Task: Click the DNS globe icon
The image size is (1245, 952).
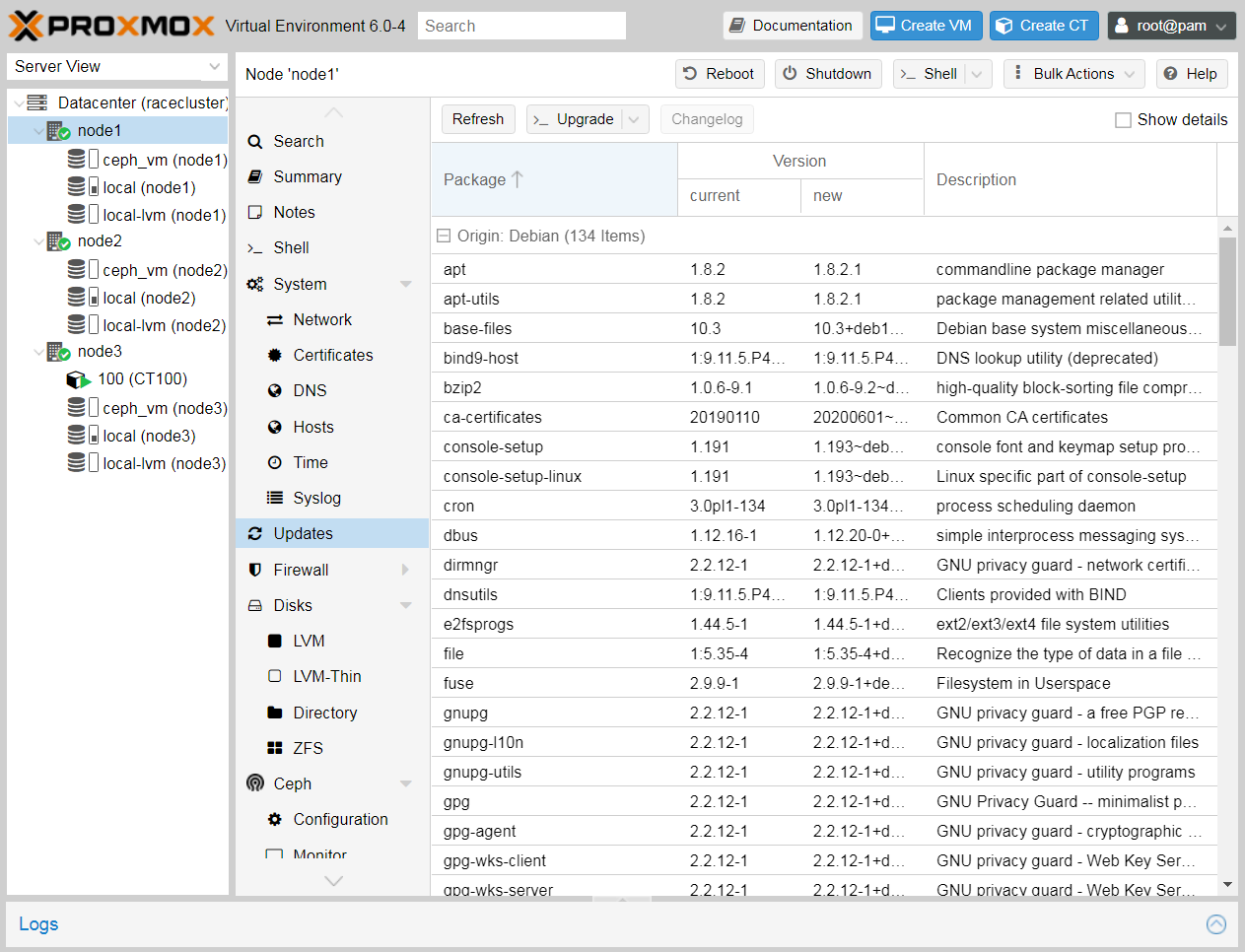Action: click(275, 390)
